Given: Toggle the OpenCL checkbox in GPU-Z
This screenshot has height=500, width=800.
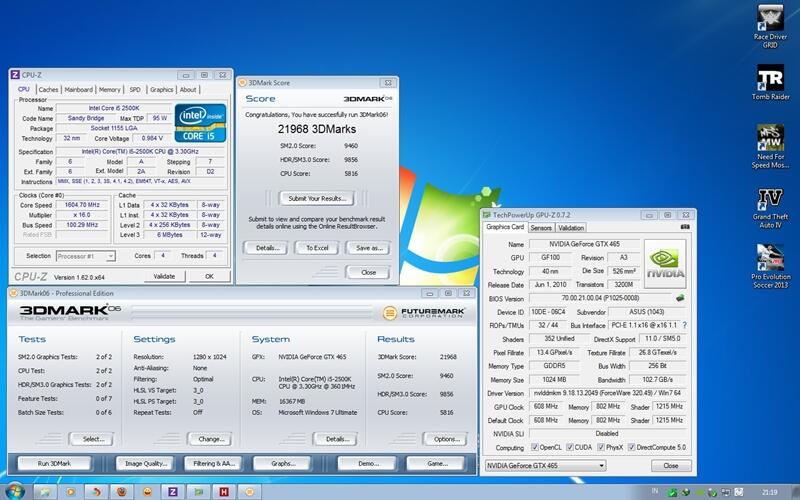Looking at the screenshot, I should point(534,447).
